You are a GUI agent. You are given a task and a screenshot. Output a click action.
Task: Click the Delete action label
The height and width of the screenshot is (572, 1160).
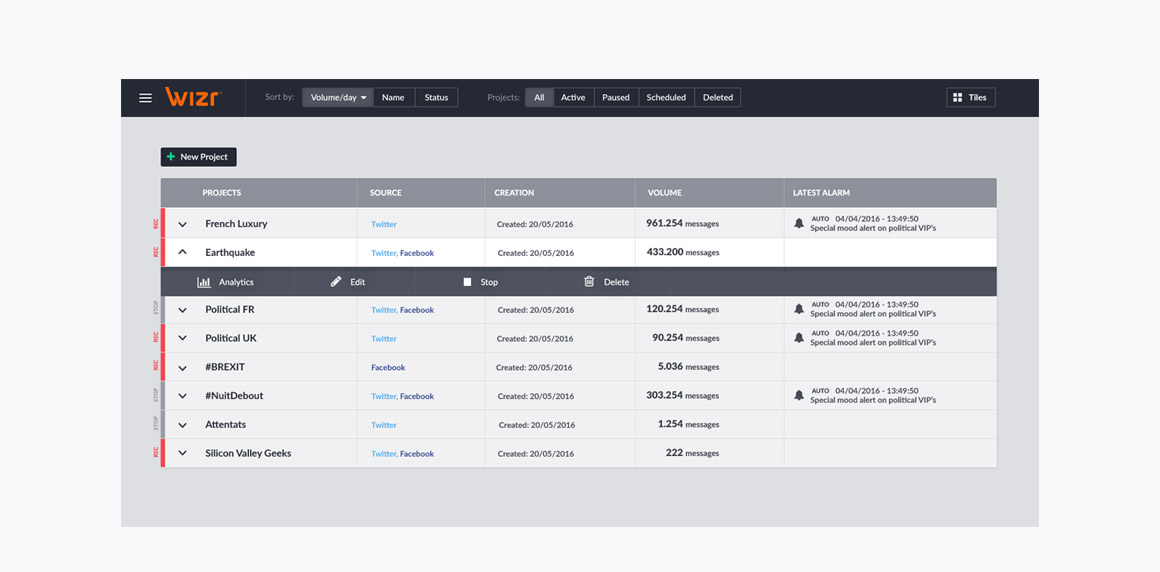click(x=616, y=282)
